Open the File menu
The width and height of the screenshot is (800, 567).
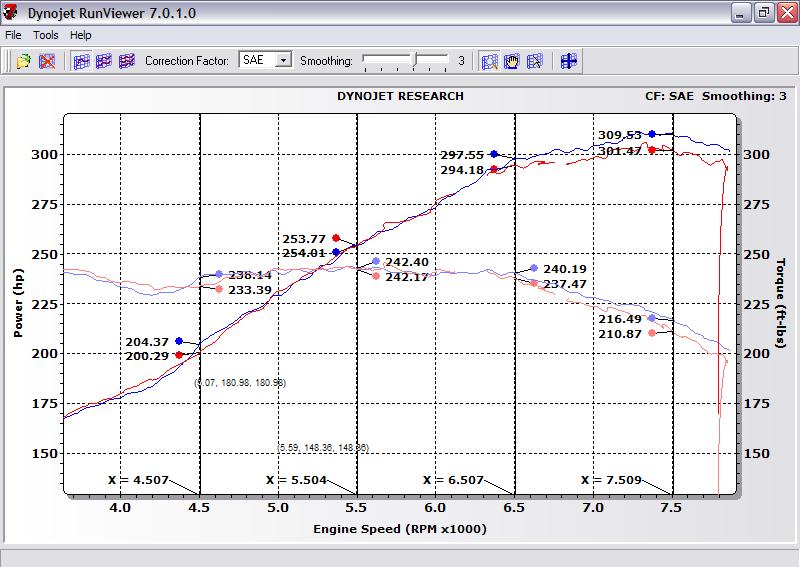[13, 35]
